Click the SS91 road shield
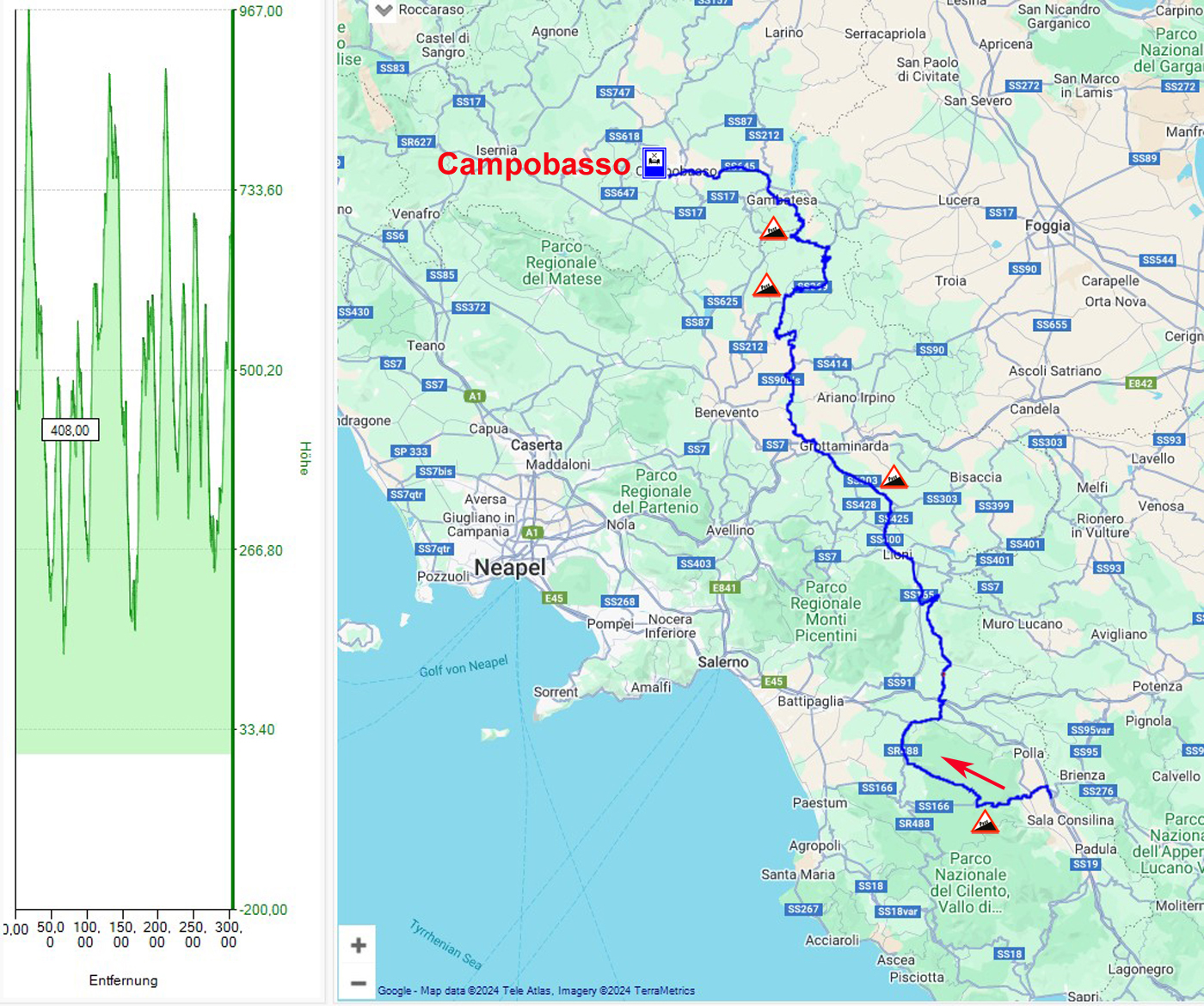 click(x=900, y=682)
